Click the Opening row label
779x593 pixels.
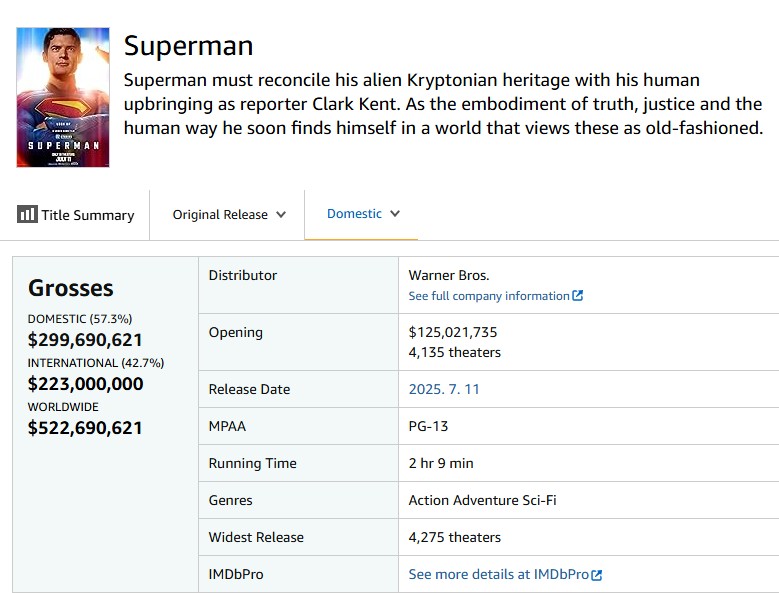pyautogui.click(x=235, y=333)
